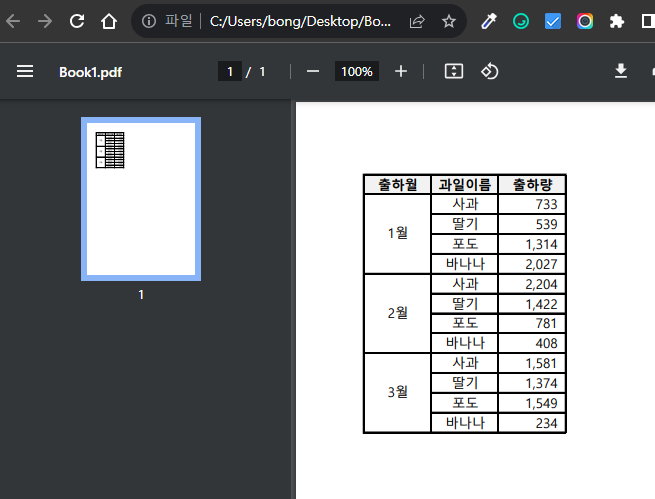This screenshot has height=499, width=655.
Task: Bookmark this page with the star icon
Action: (x=449, y=21)
